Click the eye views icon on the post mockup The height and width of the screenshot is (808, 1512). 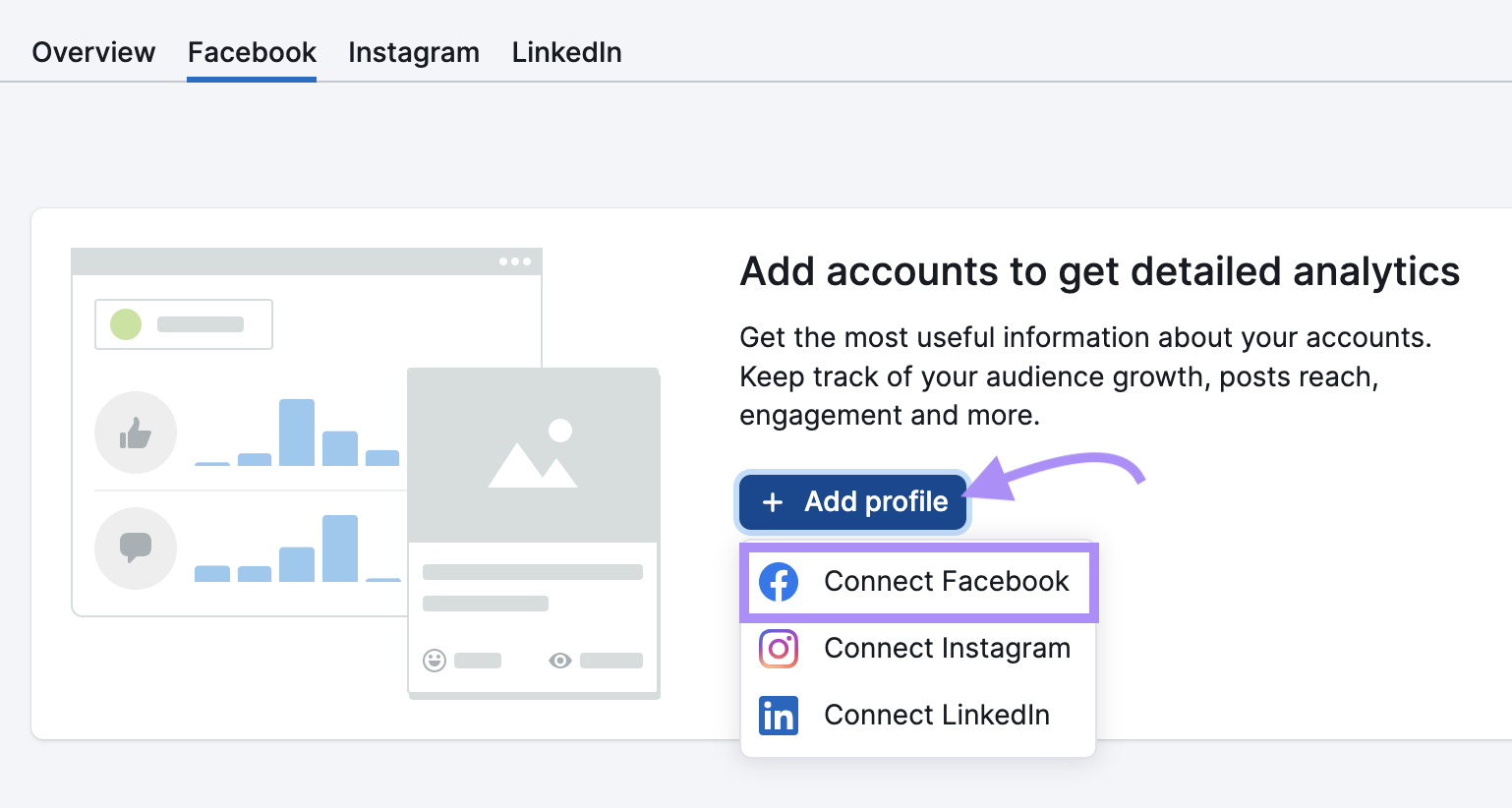click(x=560, y=661)
